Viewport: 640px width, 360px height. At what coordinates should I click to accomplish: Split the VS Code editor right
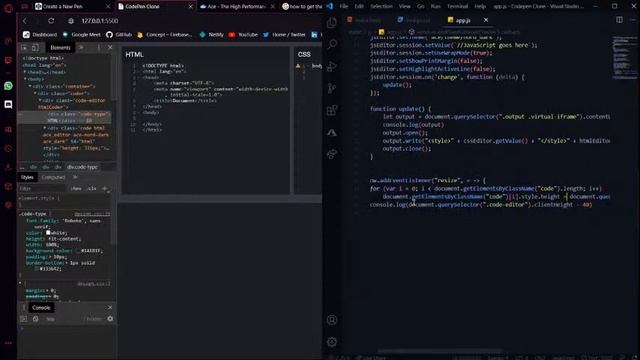coord(619,20)
